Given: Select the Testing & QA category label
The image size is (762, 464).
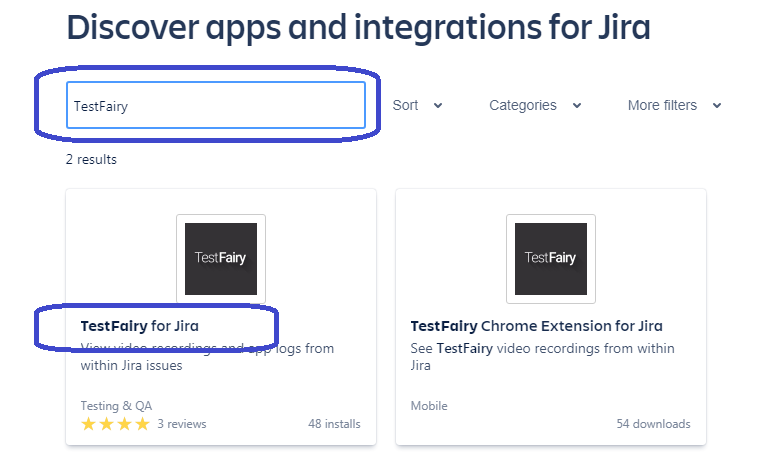Looking at the screenshot, I should pyautogui.click(x=115, y=406).
